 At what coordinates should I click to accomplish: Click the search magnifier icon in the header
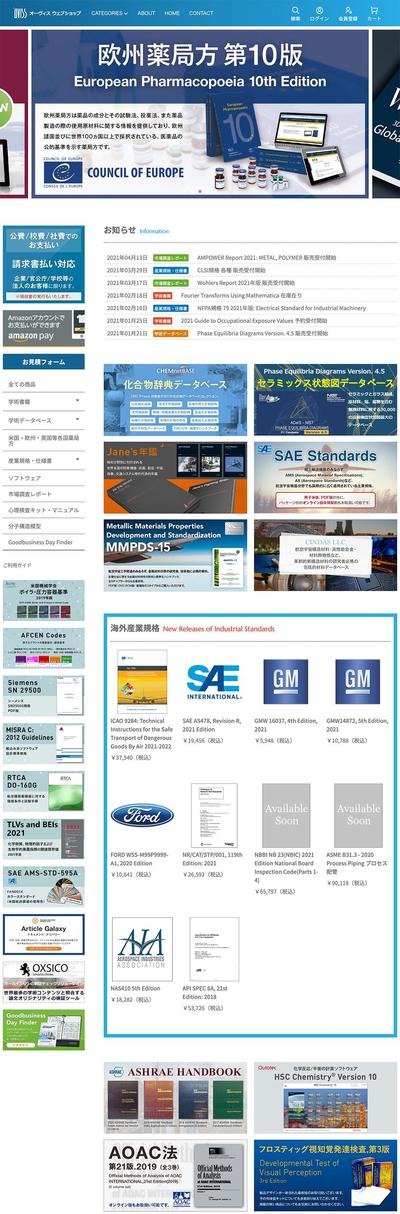coord(295,12)
